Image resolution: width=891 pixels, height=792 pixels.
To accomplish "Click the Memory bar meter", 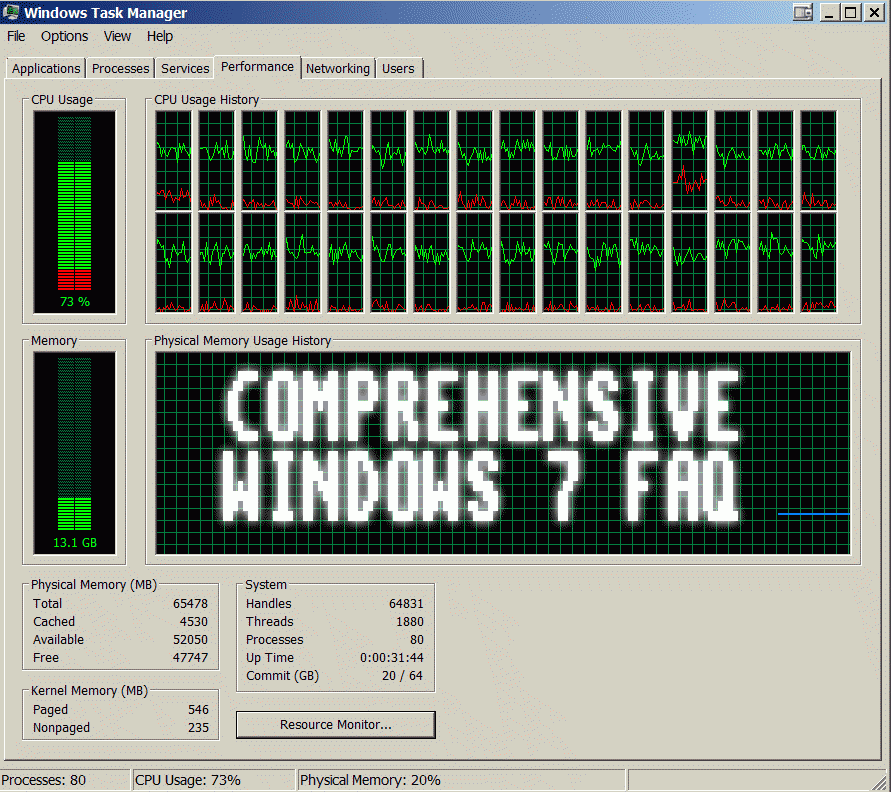I will pyautogui.click(x=74, y=453).
